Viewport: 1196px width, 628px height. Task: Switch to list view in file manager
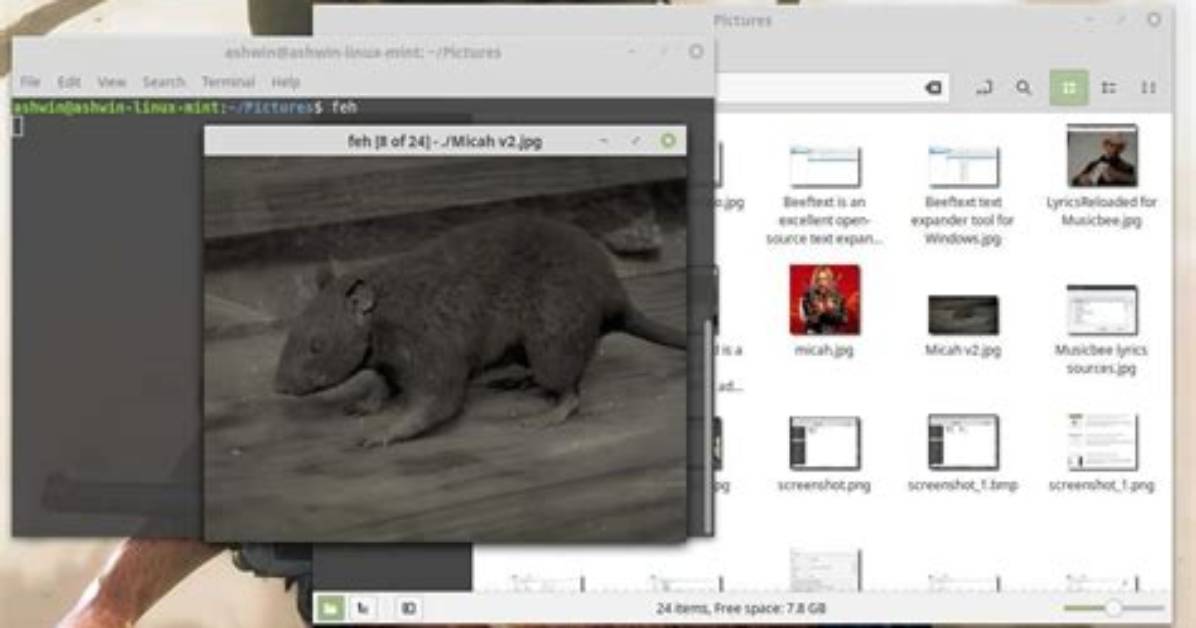coord(1109,88)
